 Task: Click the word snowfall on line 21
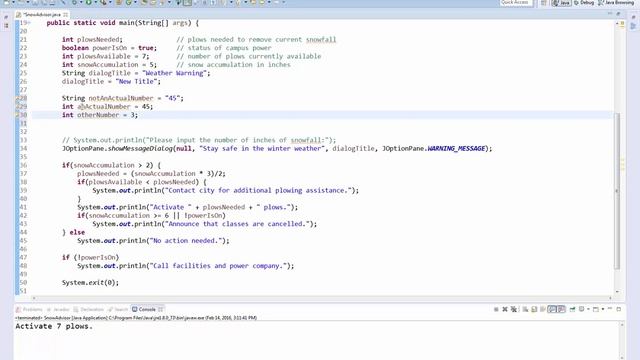(x=321, y=40)
